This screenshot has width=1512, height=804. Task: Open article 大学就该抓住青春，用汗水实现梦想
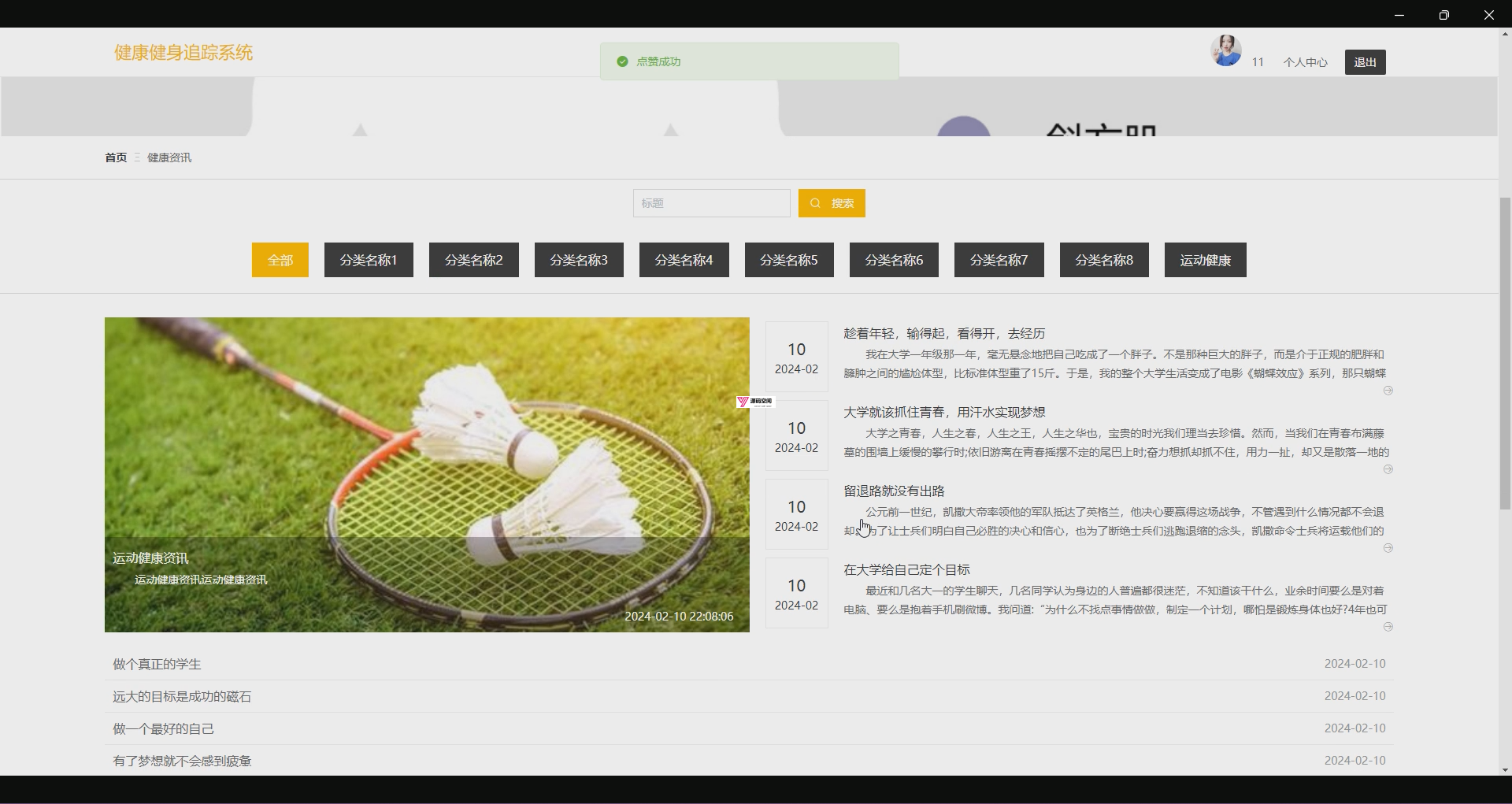pyautogui.click(x=944, y=413)
